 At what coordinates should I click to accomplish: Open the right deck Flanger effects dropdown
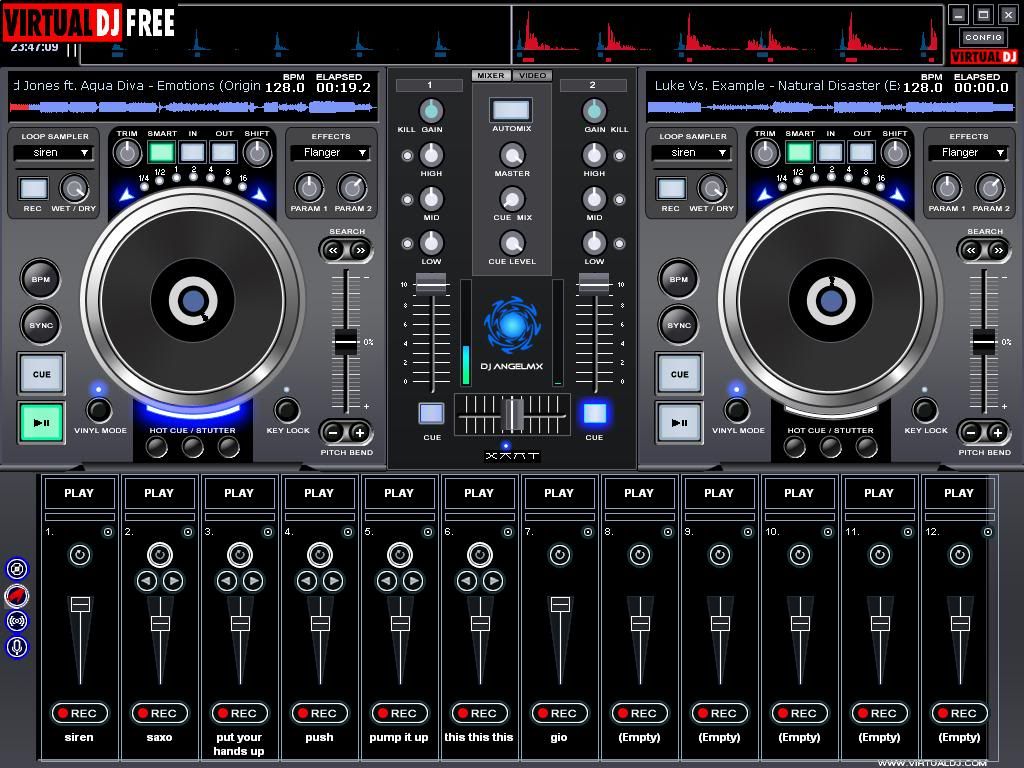tap(968, 153)
